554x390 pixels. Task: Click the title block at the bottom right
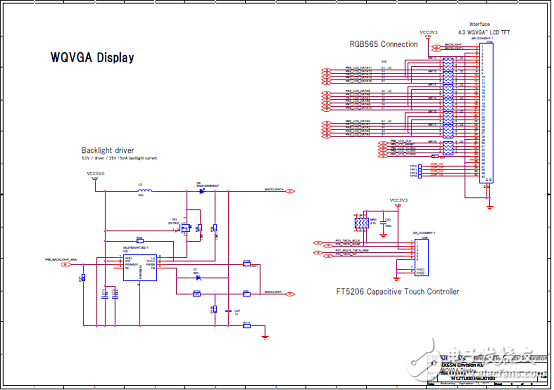tap(487, 369)
